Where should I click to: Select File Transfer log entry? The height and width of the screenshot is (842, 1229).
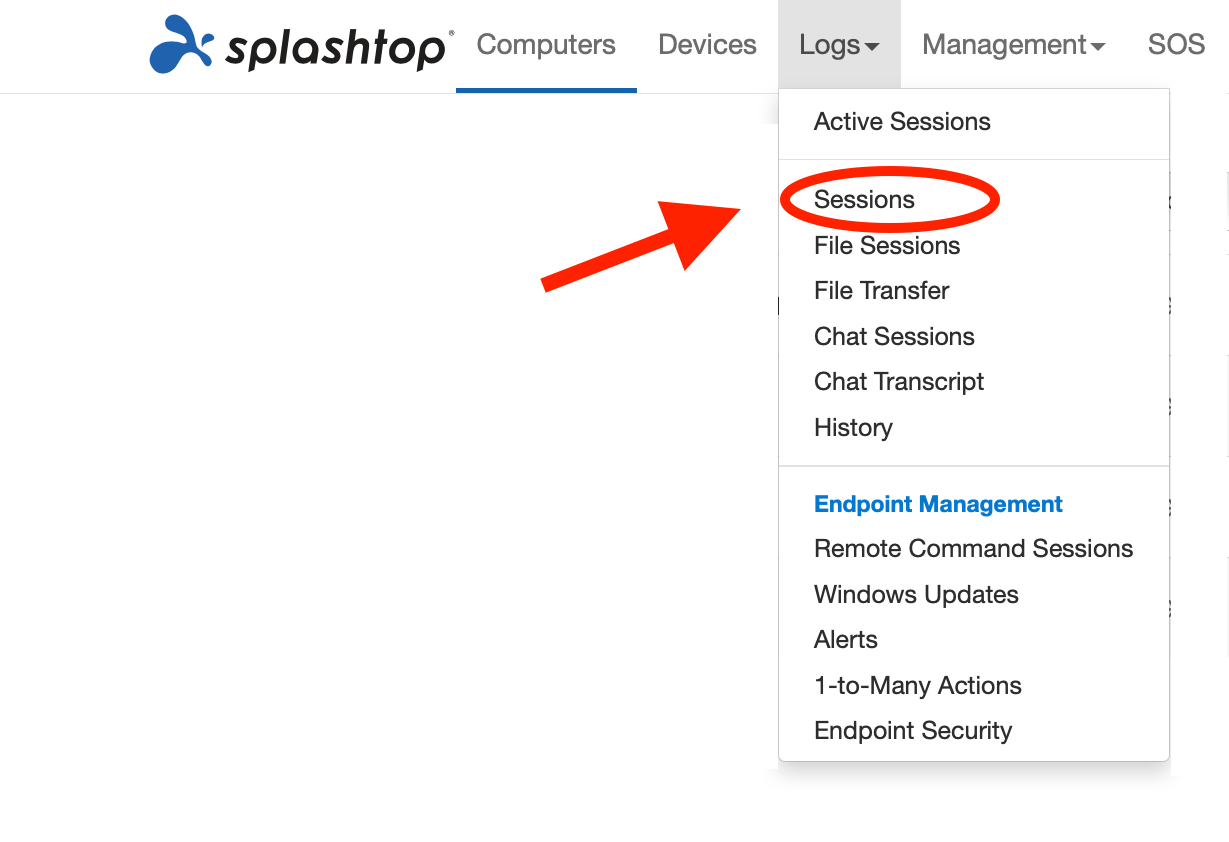[882, 291]
